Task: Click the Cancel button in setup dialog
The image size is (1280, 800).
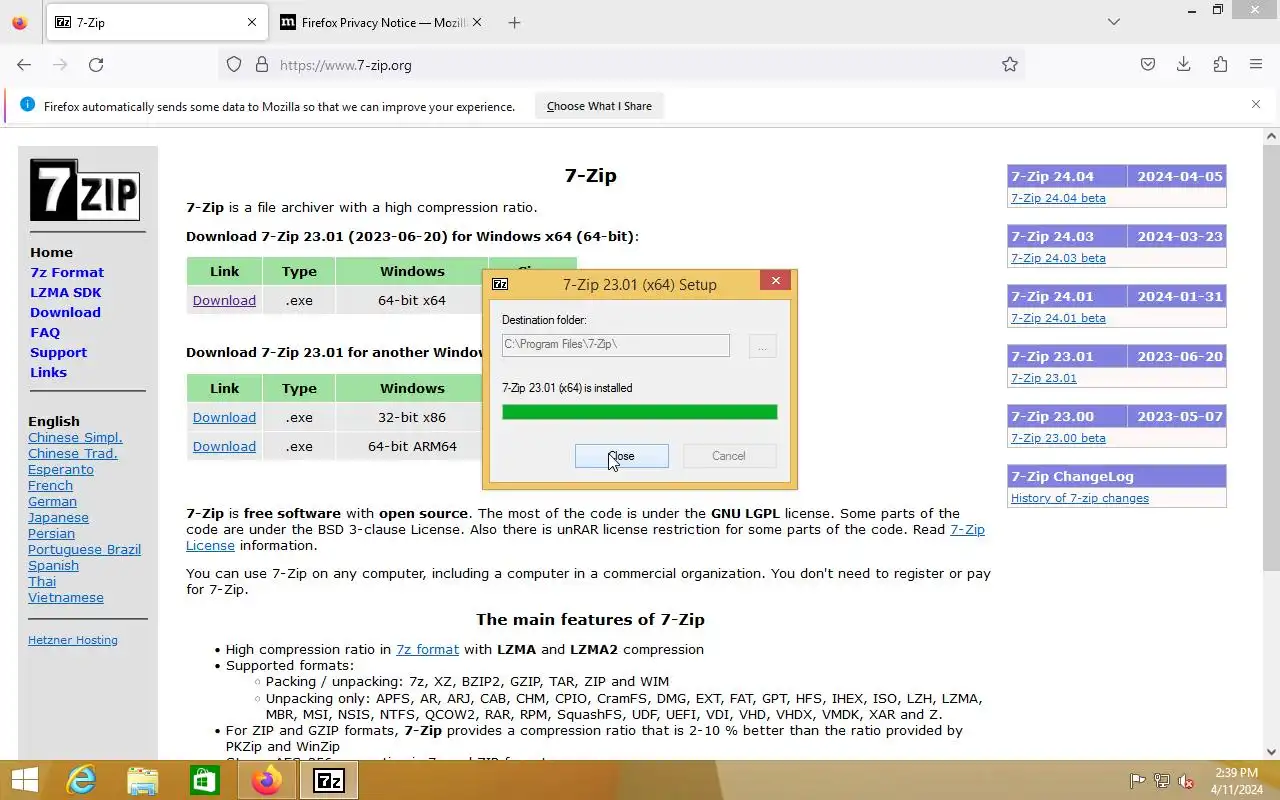Action: 729,456
